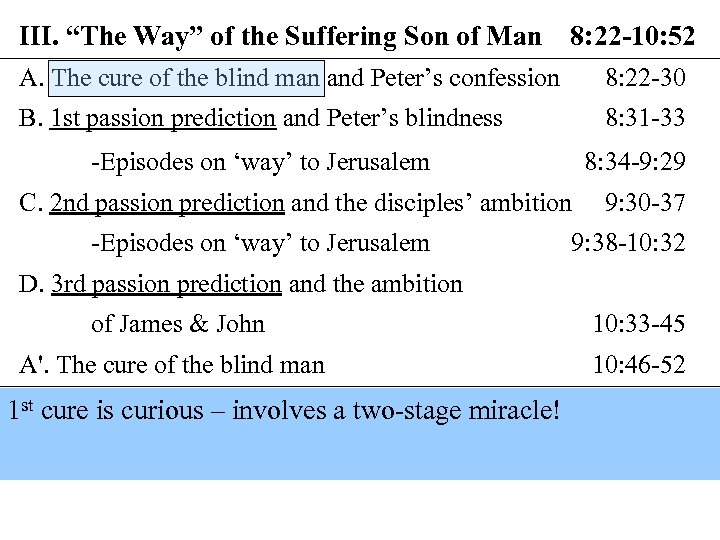Select the verse reference 9:38-10:32
This screenshot has height=540, width=720.
tap(628, 243)
